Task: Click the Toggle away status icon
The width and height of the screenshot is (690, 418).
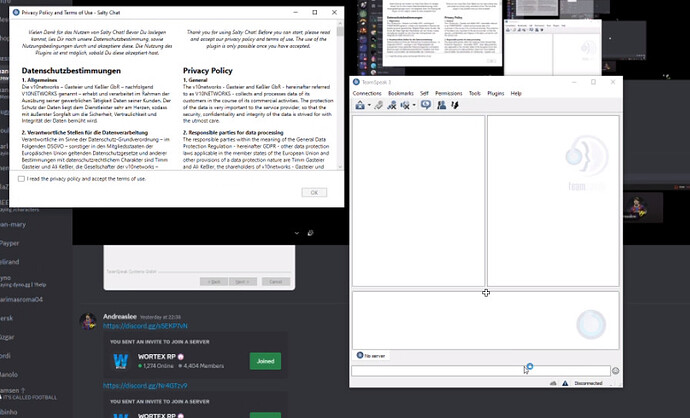Action: 407,105
